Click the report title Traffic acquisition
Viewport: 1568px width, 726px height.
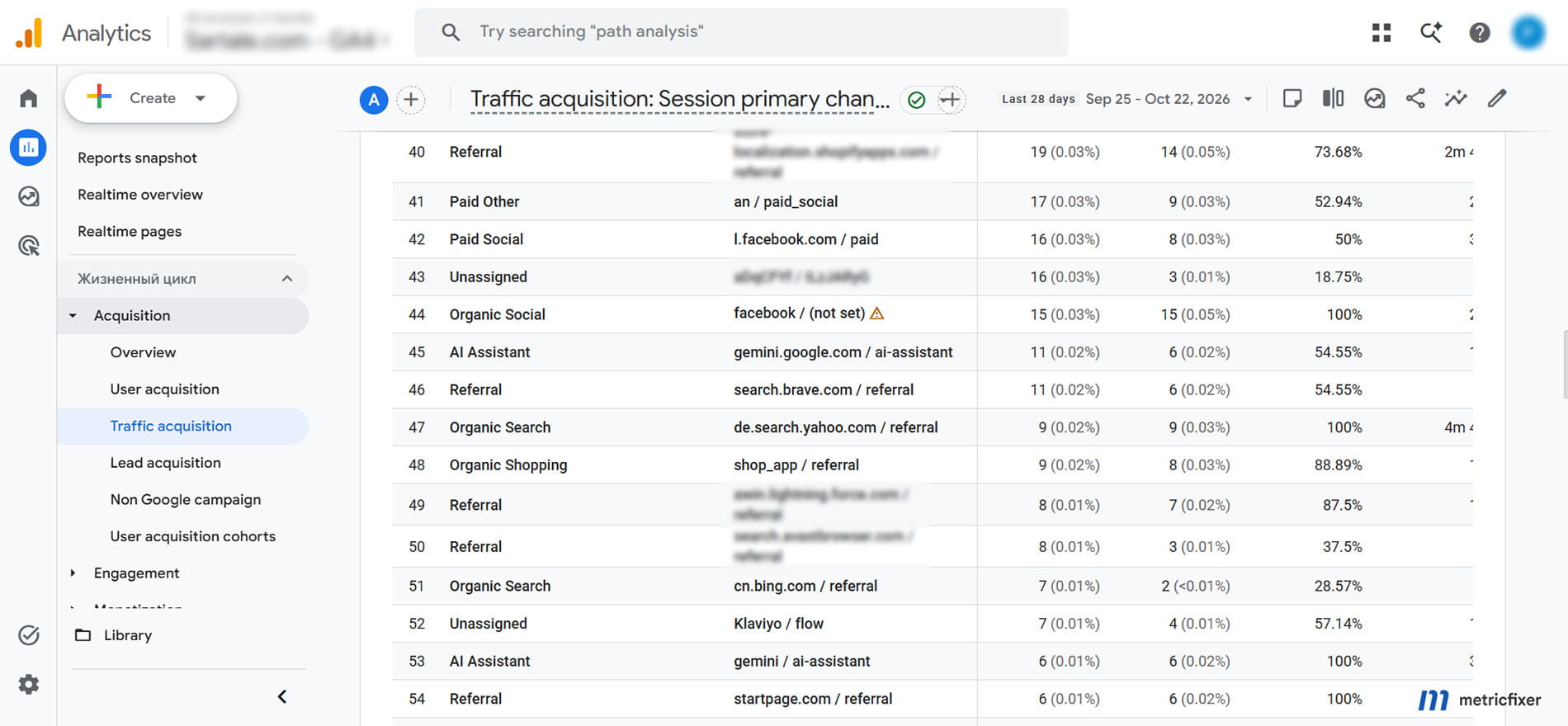coord(680,99)
